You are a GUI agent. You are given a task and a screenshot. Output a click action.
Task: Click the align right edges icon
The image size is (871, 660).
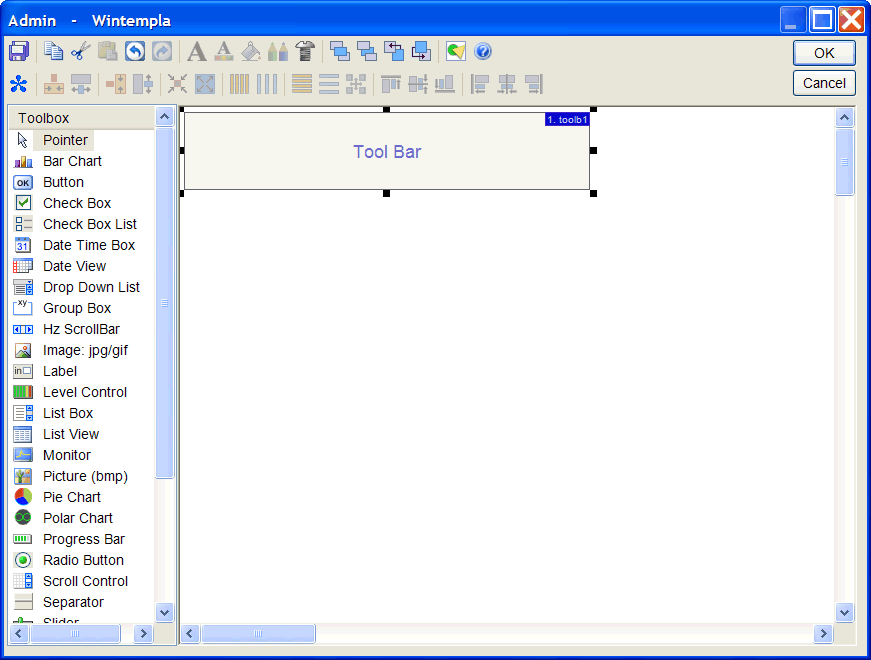tap(534, 84)
